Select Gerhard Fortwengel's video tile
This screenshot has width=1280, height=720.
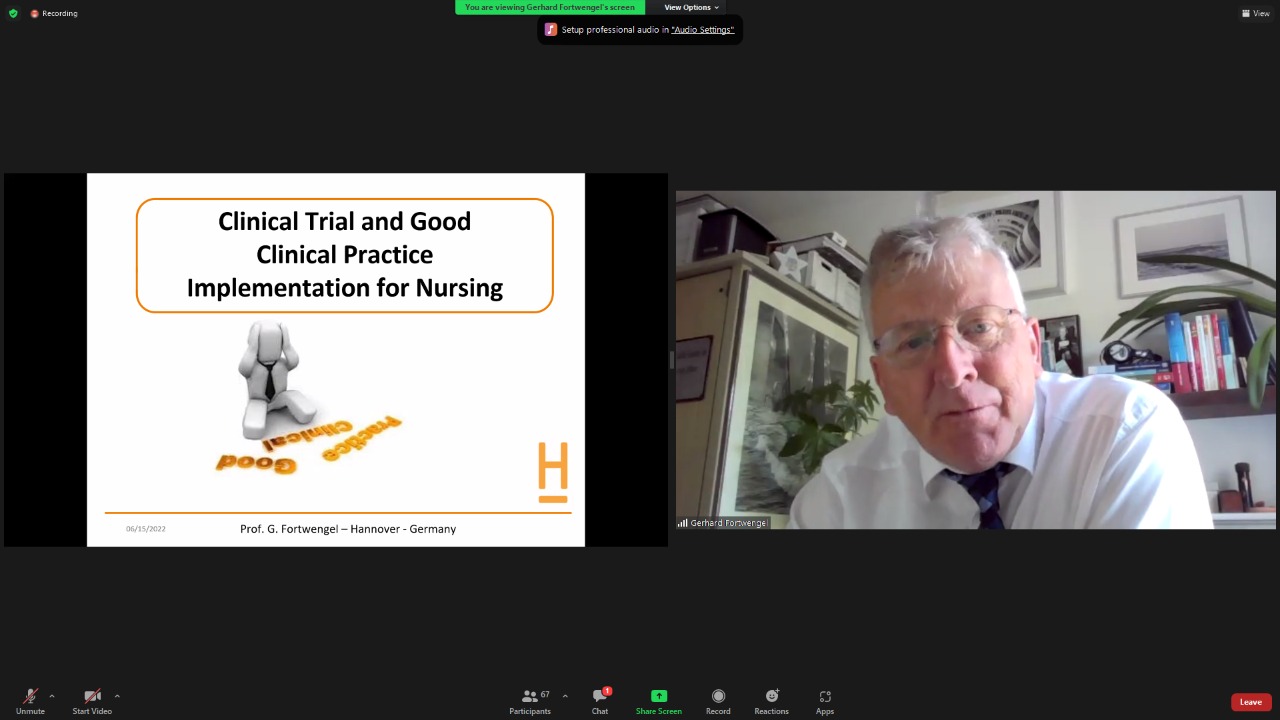(x=975, y=360)
